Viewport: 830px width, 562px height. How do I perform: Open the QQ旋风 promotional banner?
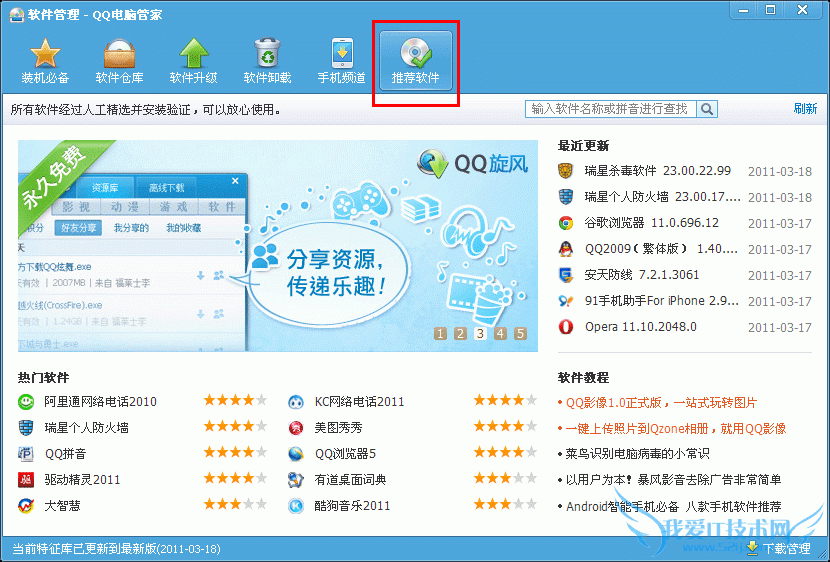[278, 246]
